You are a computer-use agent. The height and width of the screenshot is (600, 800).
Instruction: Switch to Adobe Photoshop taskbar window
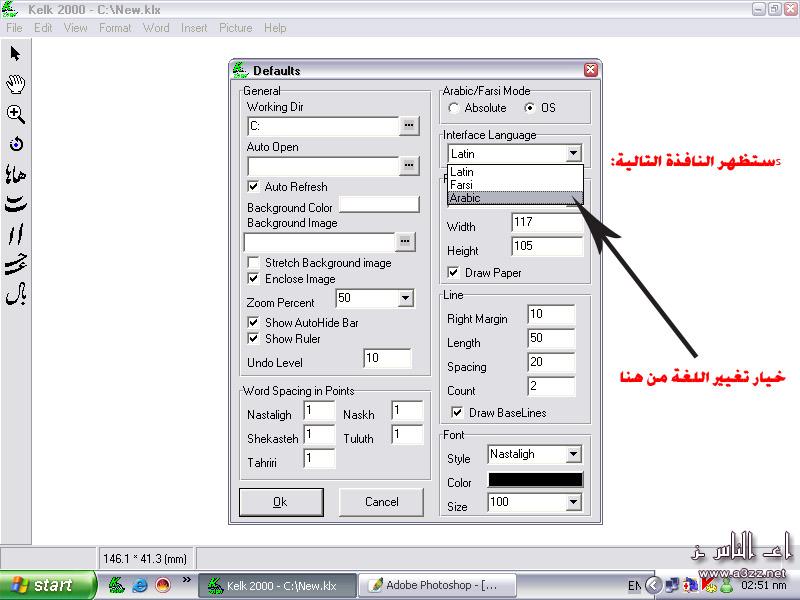pos(437,585)
